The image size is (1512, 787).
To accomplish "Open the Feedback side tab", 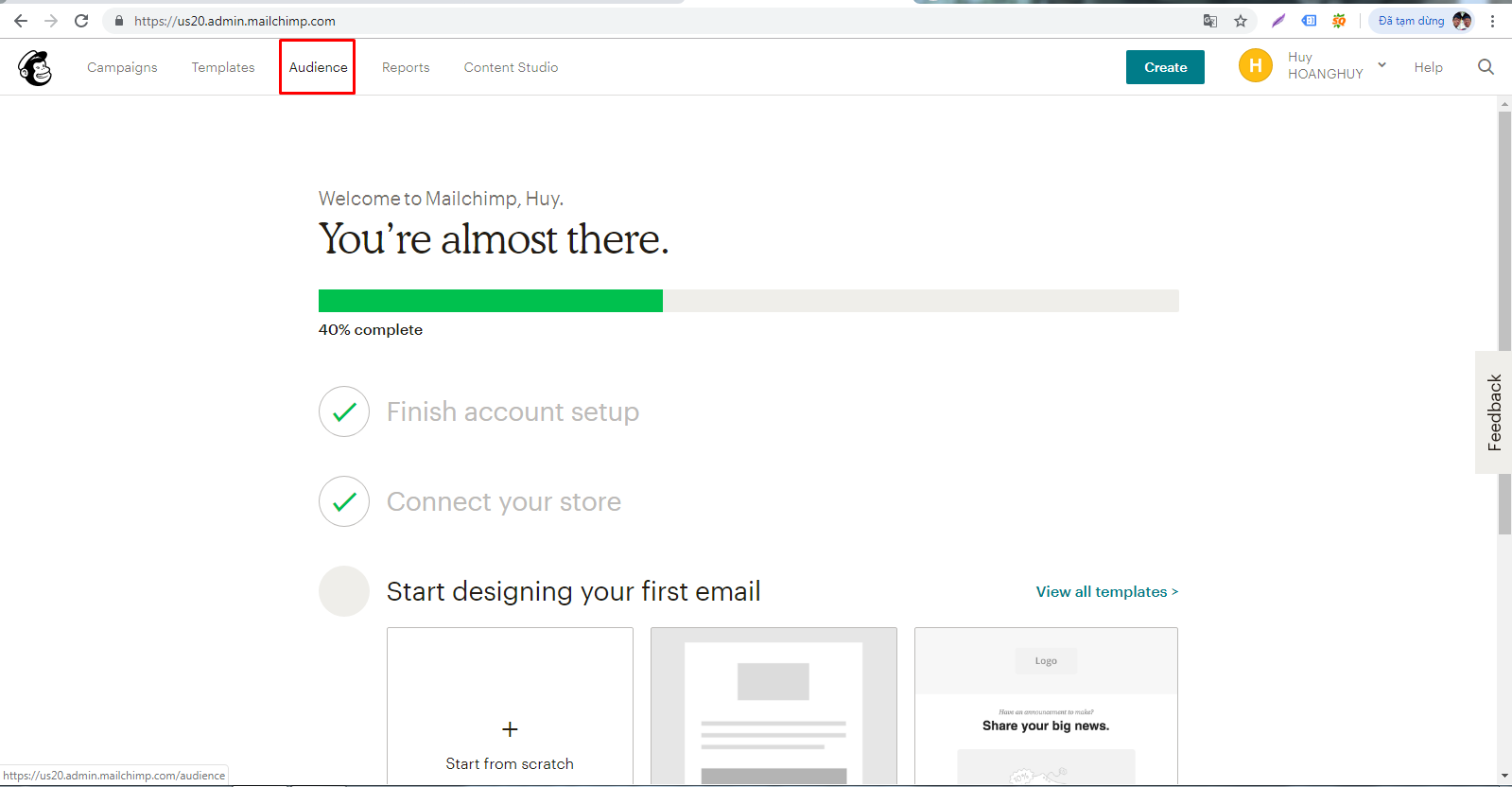I will pos(1494,412).
